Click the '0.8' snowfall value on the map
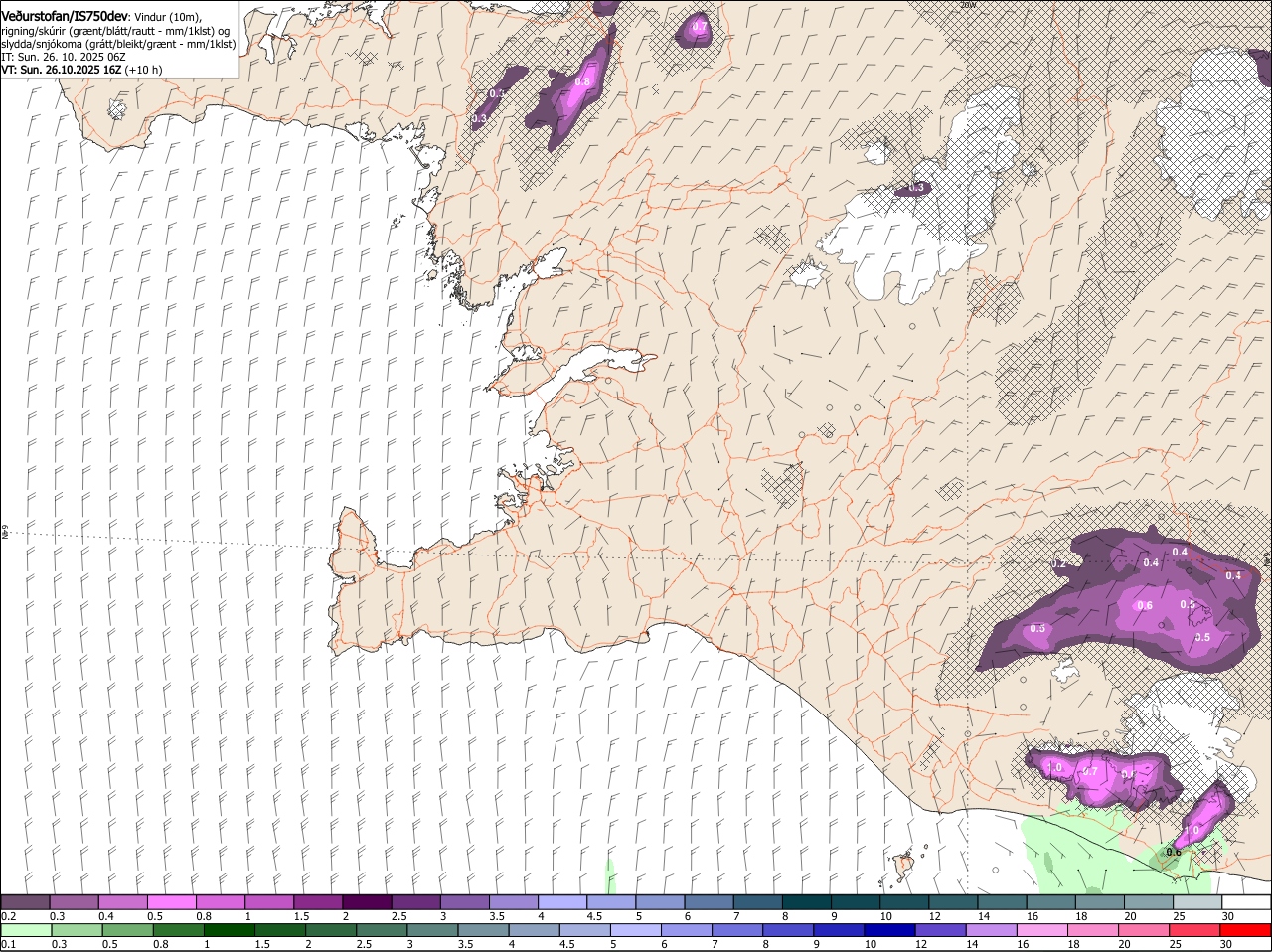The width and height of the screenshot is (1272, 952). pos(583,81)
